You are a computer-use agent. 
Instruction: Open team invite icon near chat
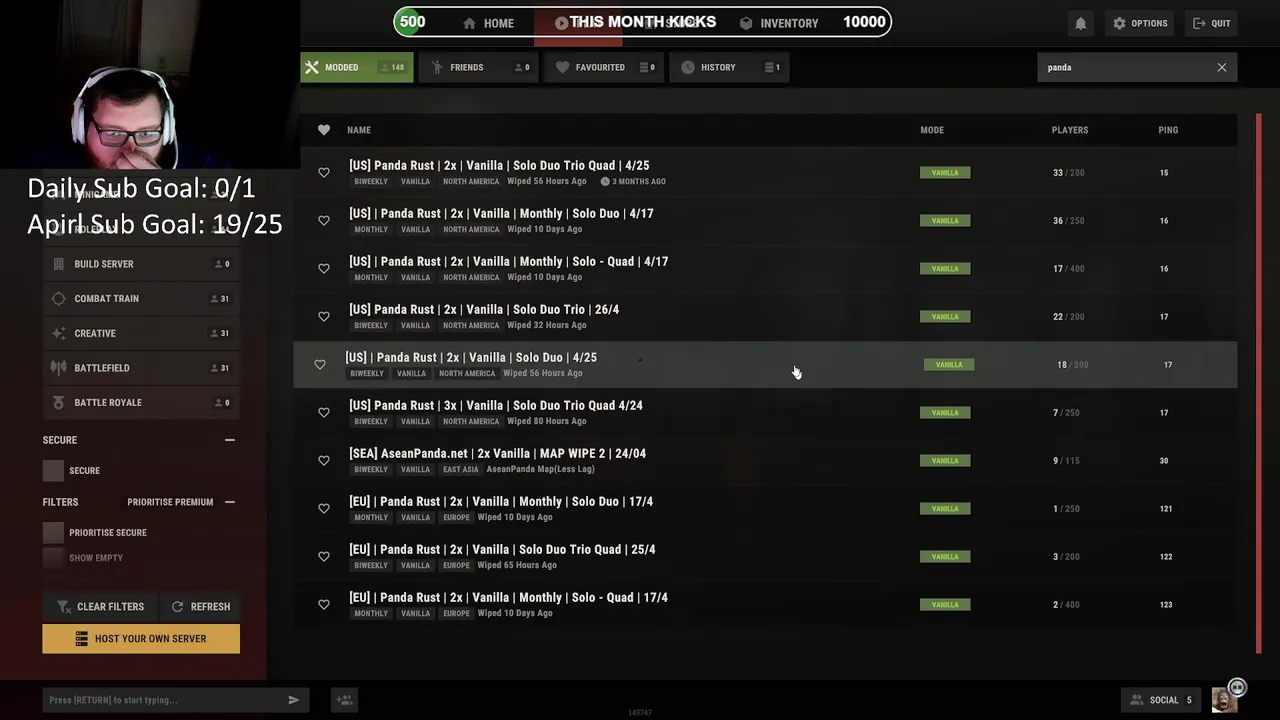344,700
